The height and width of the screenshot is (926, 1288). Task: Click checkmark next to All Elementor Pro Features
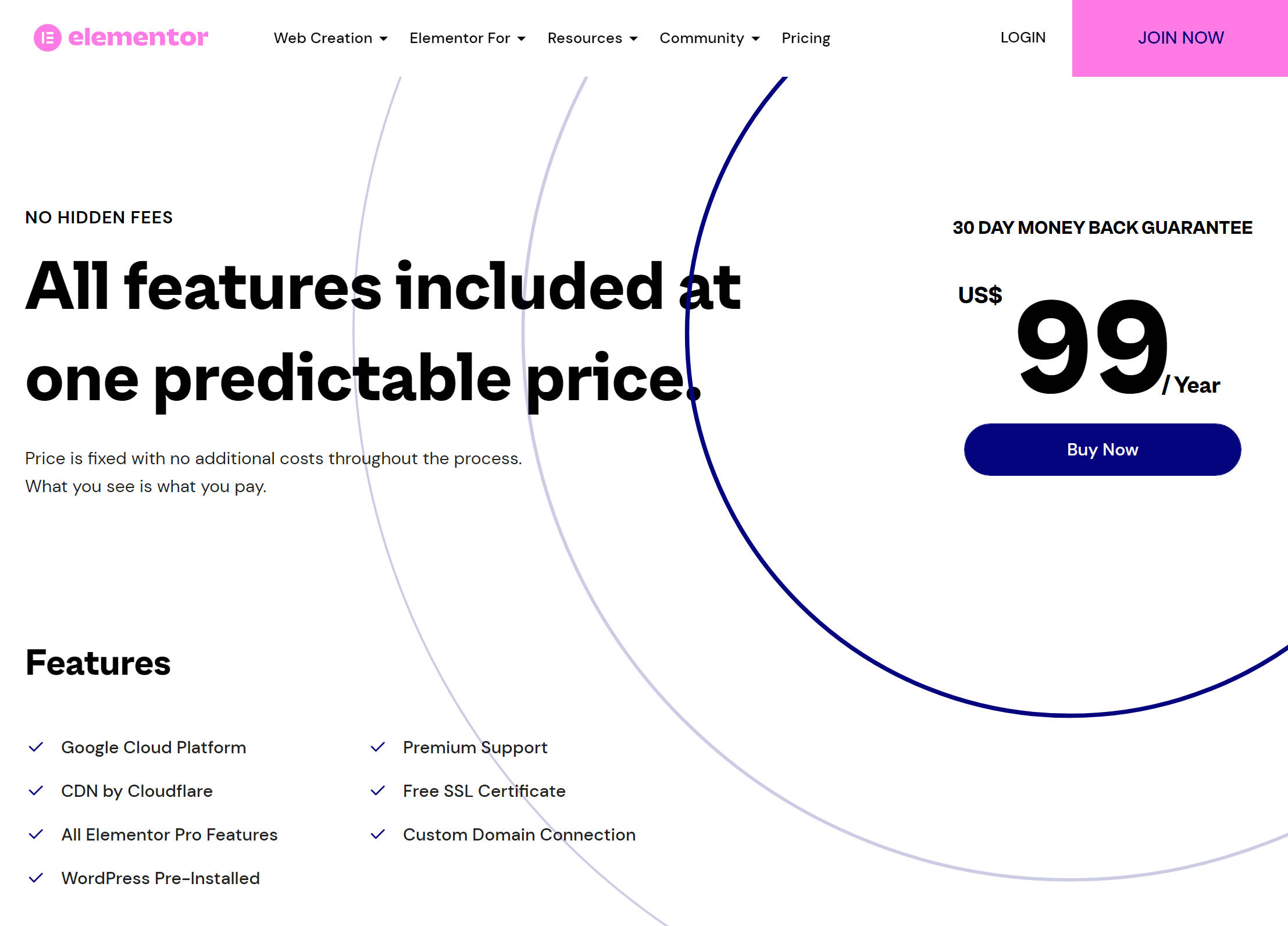36,834
